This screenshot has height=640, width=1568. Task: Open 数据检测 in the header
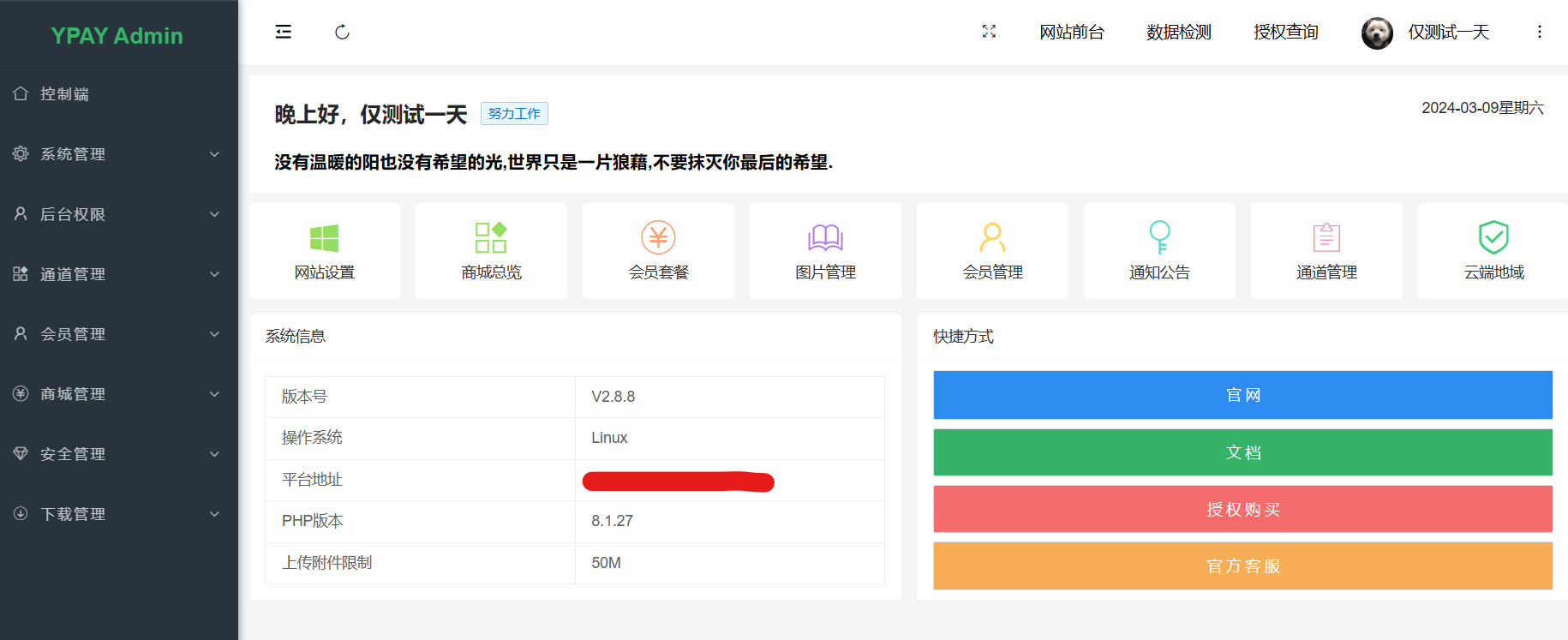tap(1179, 33)
